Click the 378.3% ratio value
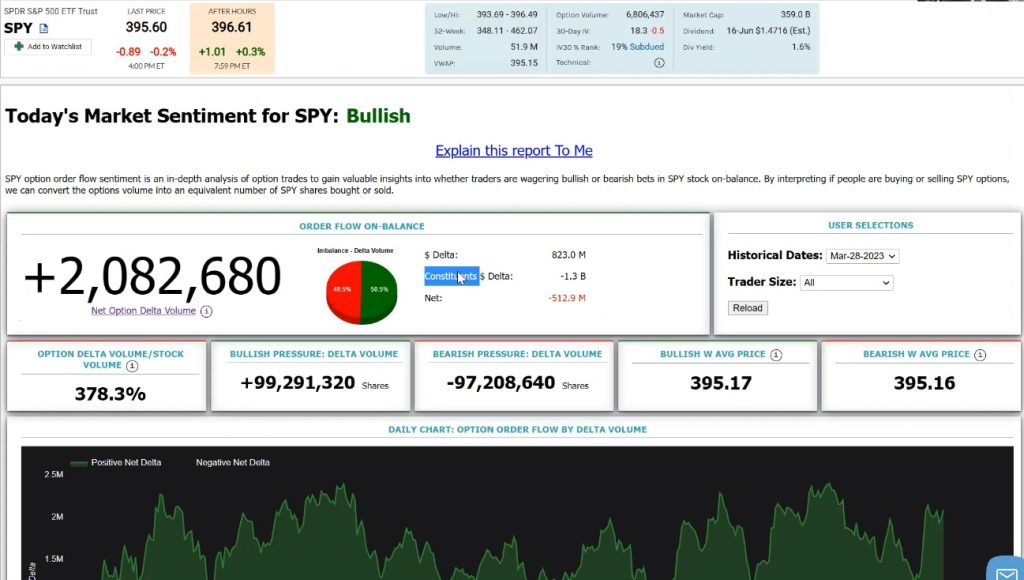Screen dimensions: 1024x580 [x=110, y=394]
